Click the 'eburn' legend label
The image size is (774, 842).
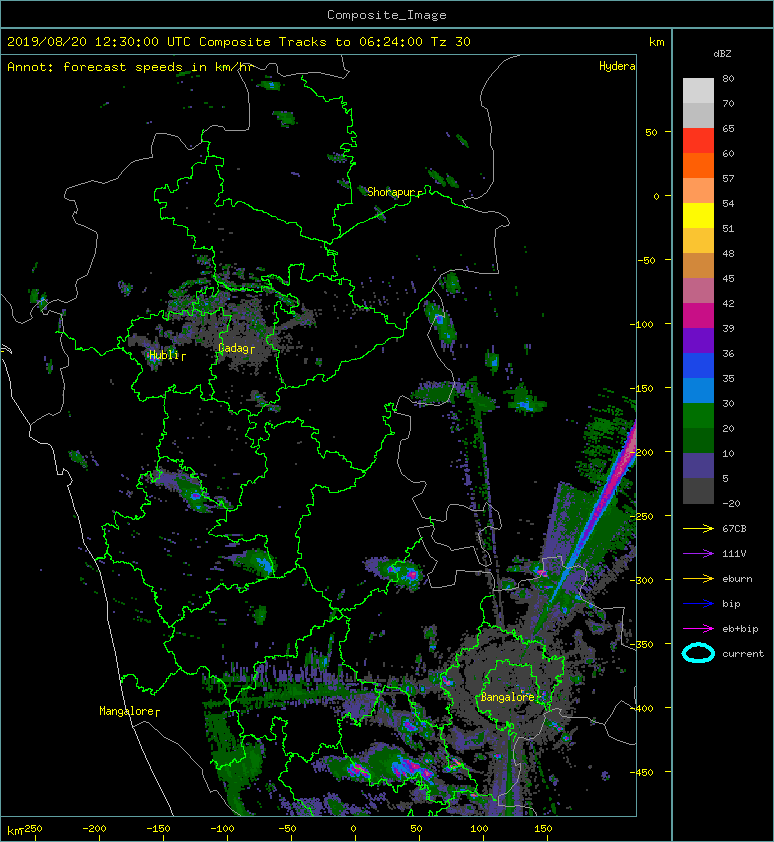coord(737,579)
